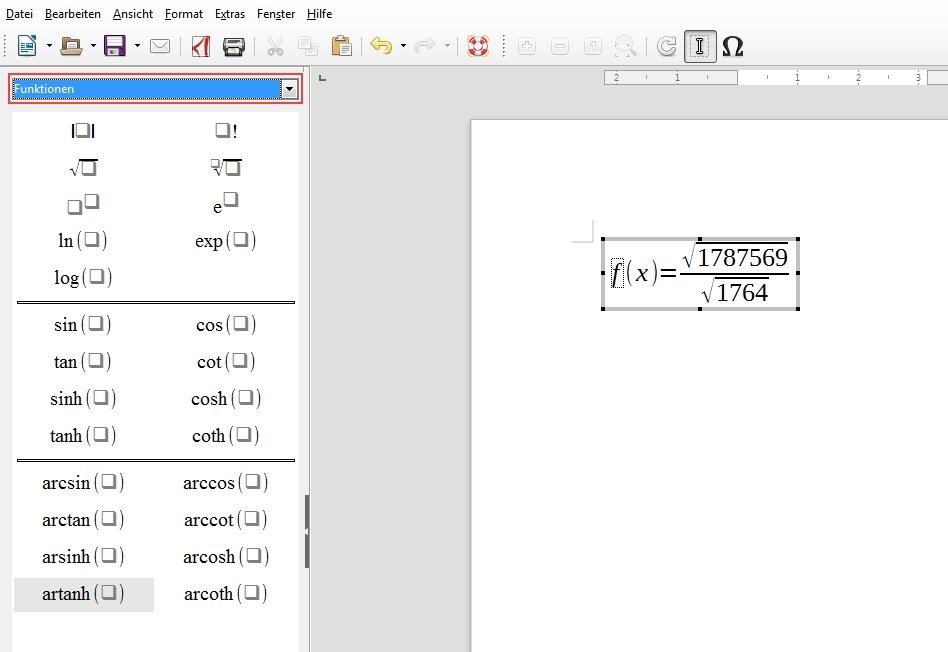The image size is (948, 652).
Task: Collapse the elements sidebar using divider handle
Action: pos(306,531)
